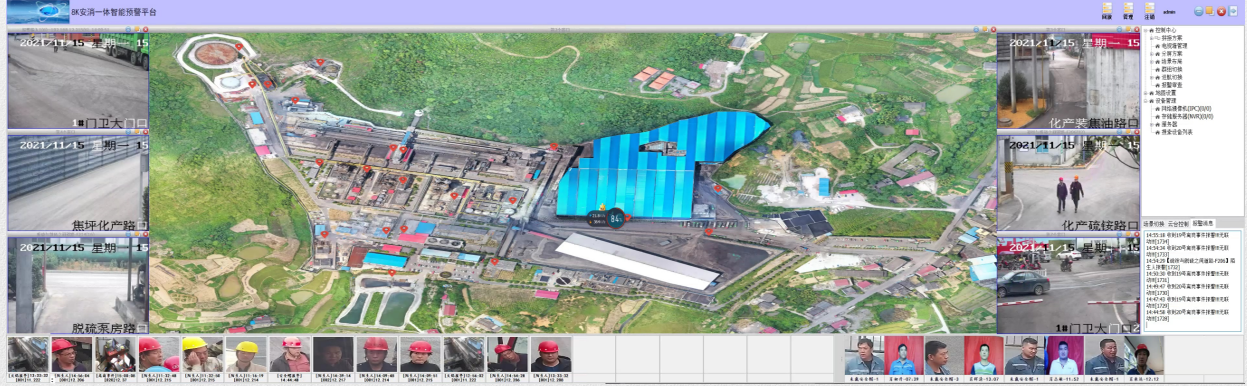Viewport: 1247px width, 386px height.
Task: Expand the 地图设置 tree node
Action: [1146, 93]
